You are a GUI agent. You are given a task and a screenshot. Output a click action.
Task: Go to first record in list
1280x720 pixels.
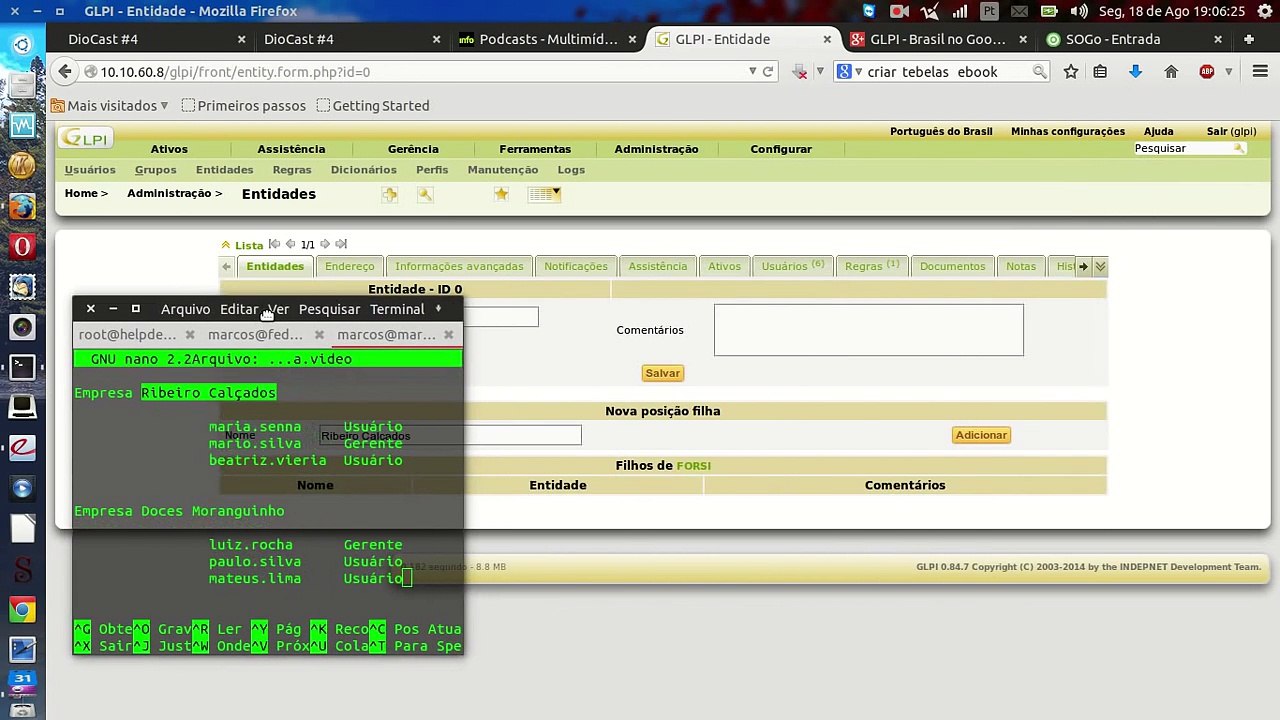pyautogui.click(x=274, y=244)
